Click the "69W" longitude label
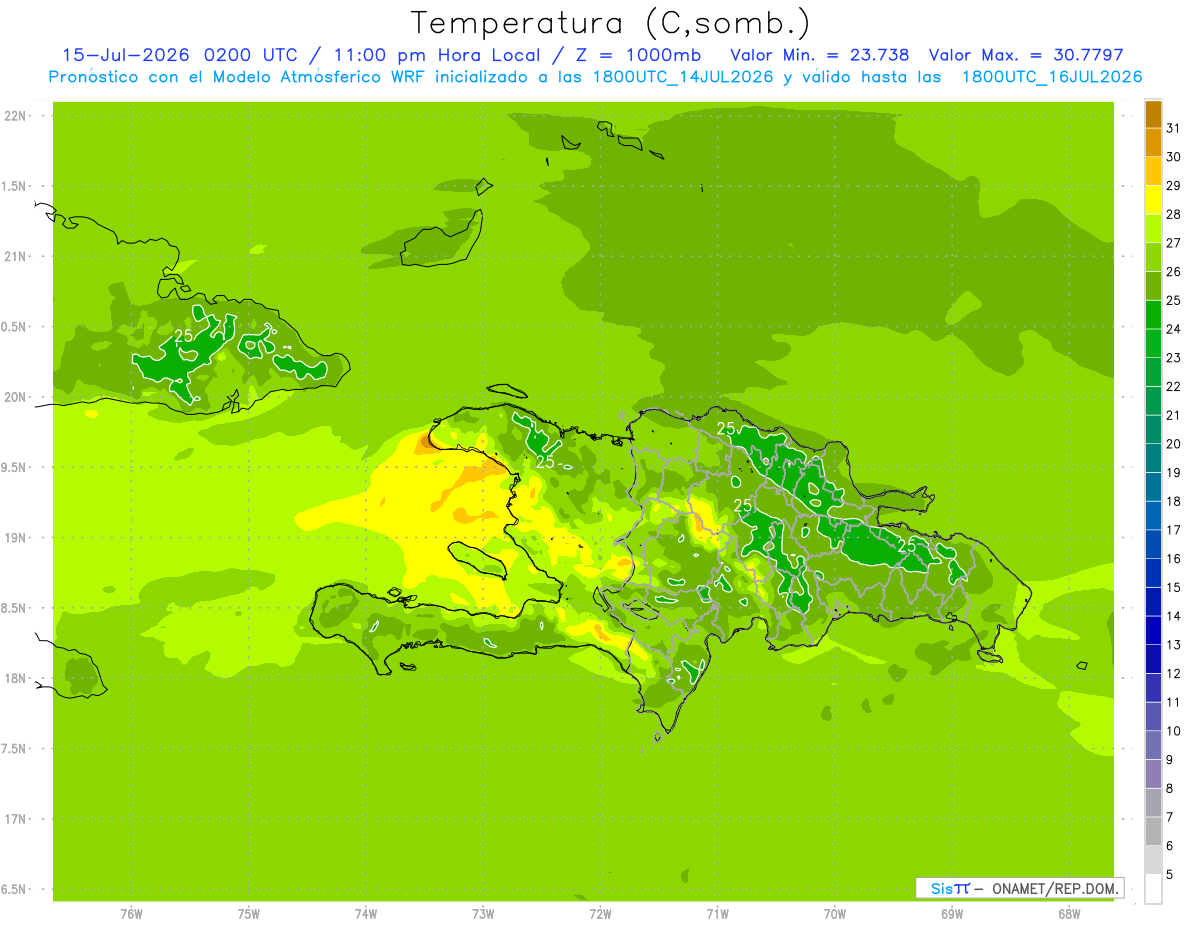 tap(952, 914)
